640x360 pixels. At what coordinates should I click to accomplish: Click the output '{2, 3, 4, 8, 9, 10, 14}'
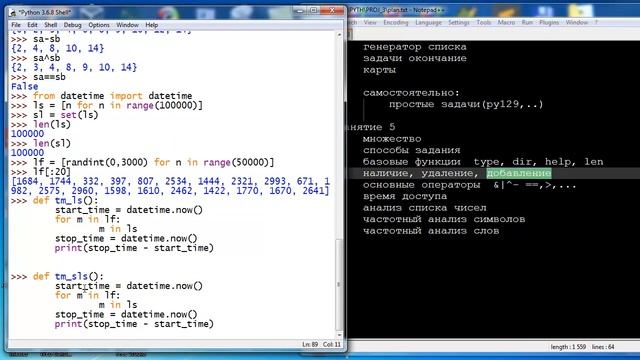point(74,67)
